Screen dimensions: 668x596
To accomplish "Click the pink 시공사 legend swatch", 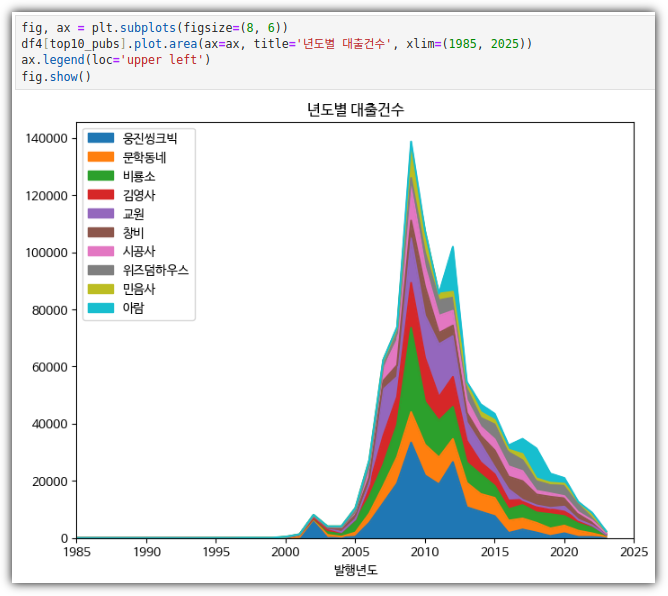I will click(101, 251).
